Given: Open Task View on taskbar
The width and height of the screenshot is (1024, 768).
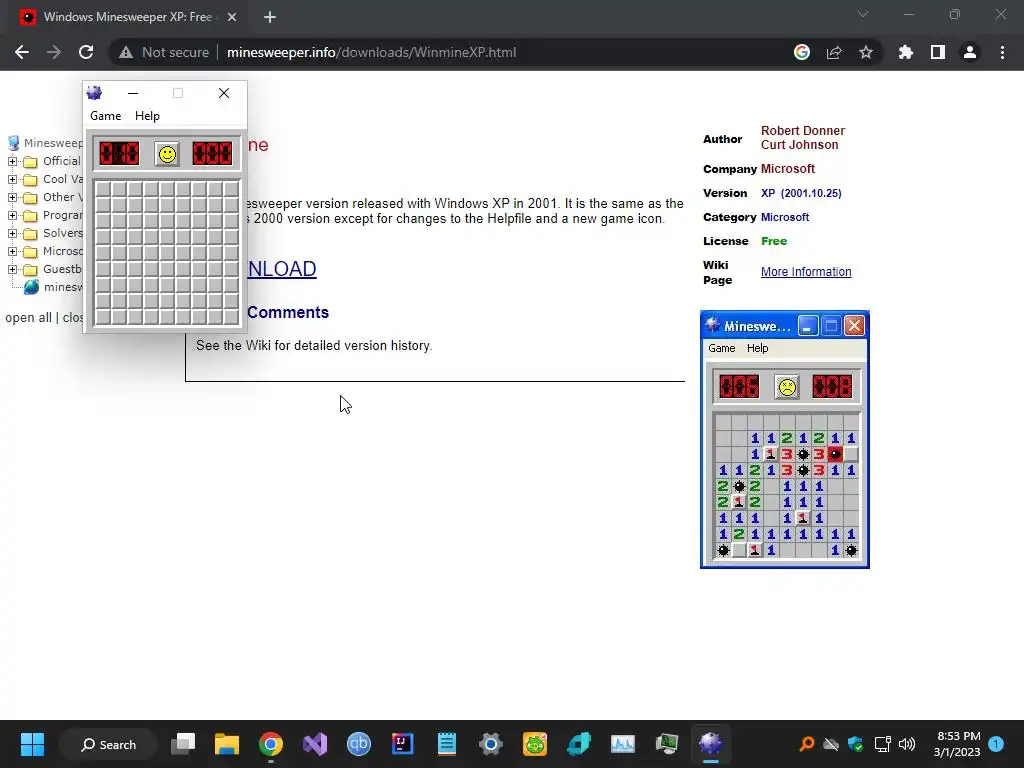Looking at the screenshot, I should 183,744.
